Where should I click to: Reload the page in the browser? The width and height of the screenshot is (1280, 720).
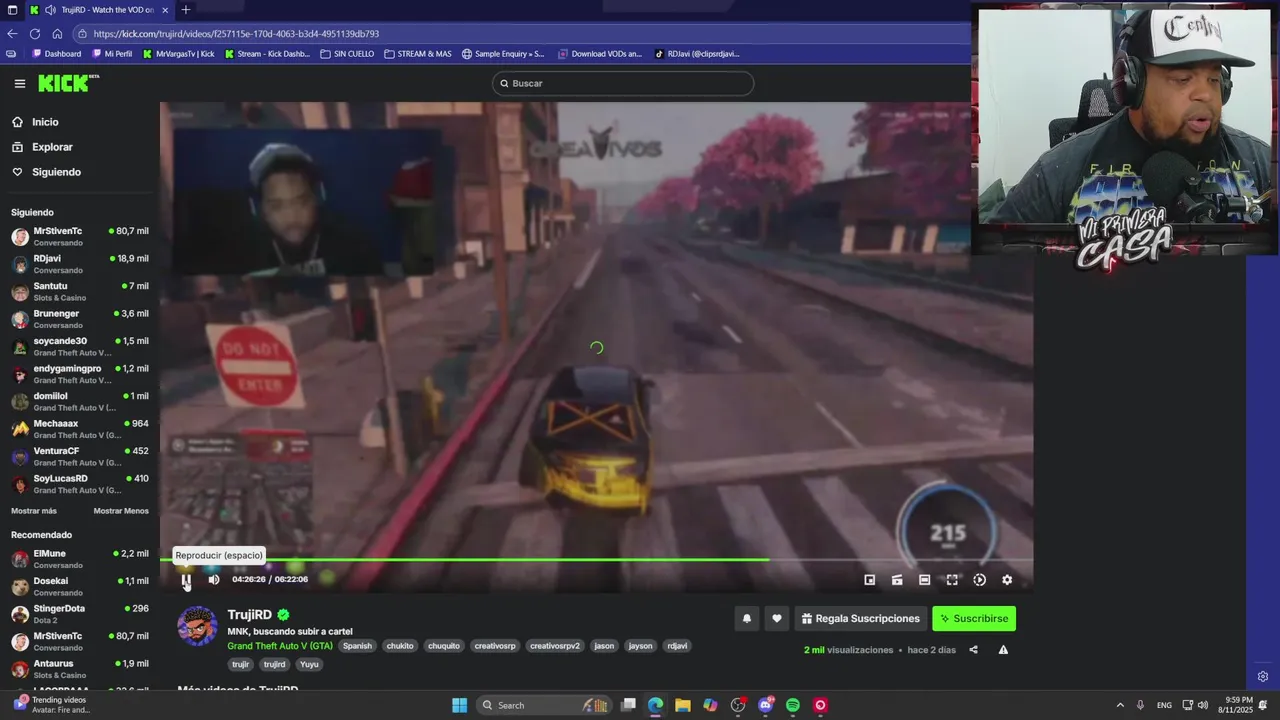point(34,34)
